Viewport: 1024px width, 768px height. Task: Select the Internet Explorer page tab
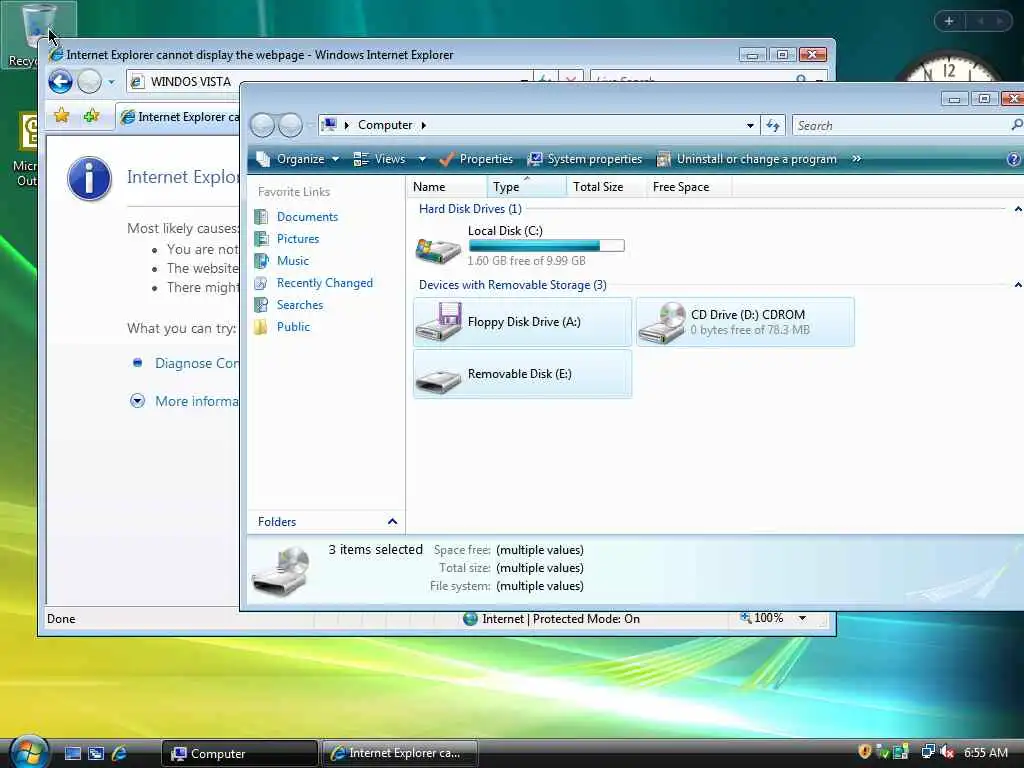[x=180, y=117]
